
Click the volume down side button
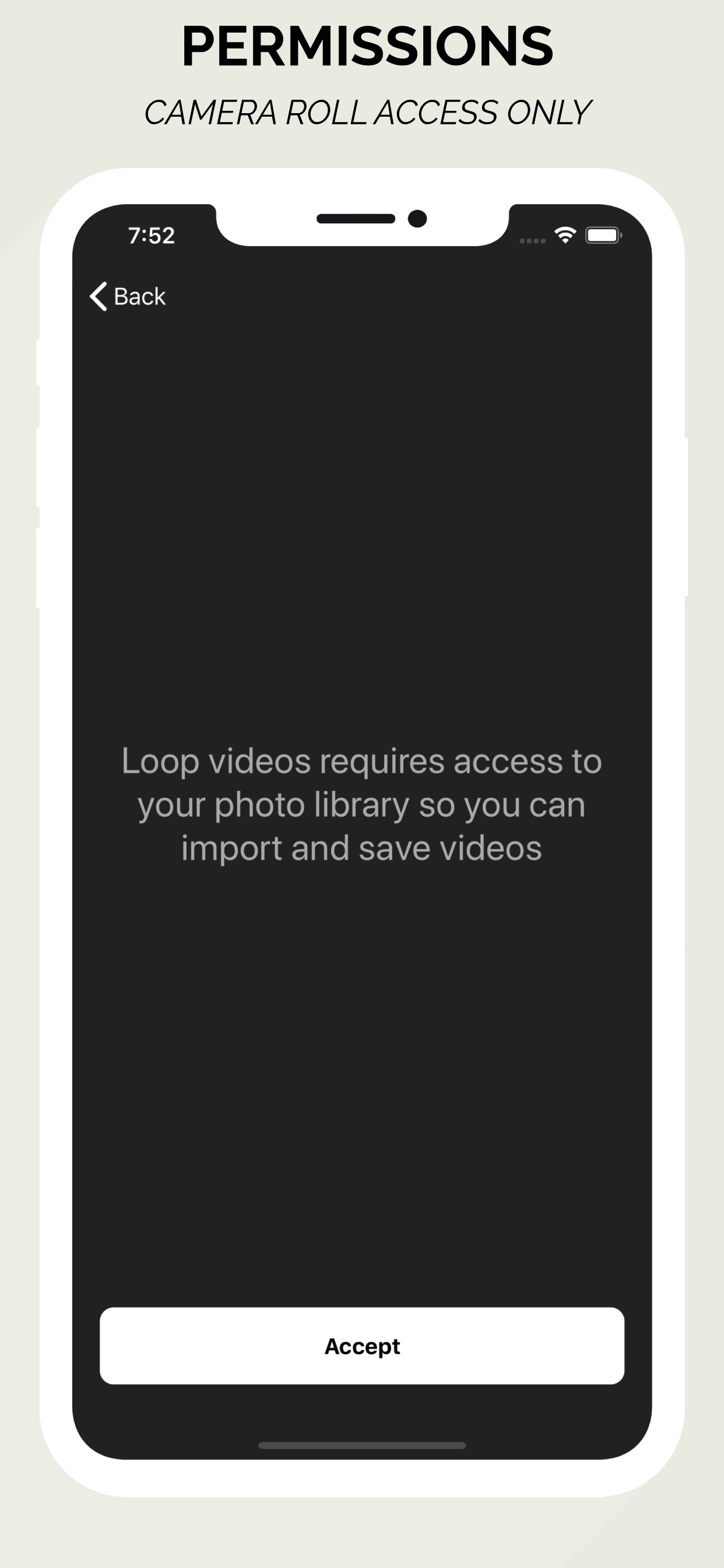coord(38,568)
